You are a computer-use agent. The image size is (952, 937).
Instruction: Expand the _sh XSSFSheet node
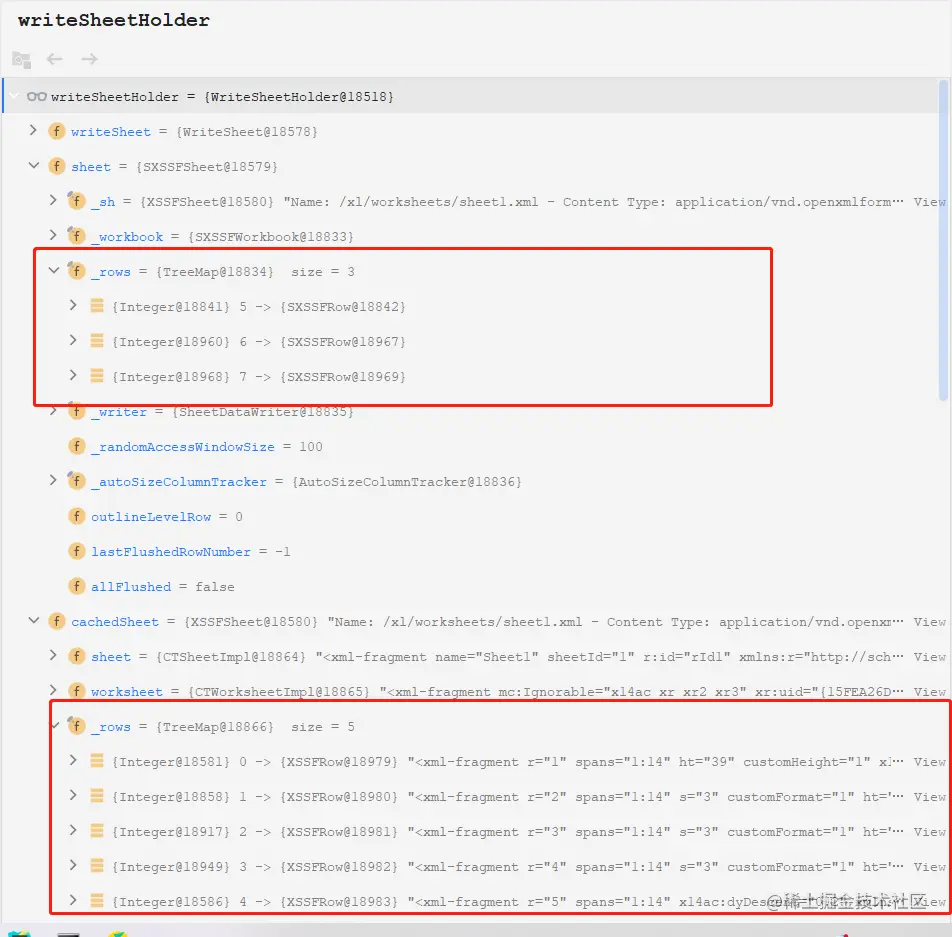pos(53,201)
